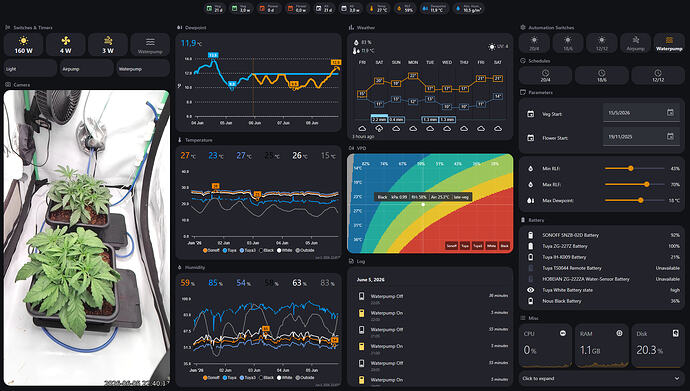Screen dimensions: 690x391
Task: Enable the 12/12 automation switch
Action: 602,44
